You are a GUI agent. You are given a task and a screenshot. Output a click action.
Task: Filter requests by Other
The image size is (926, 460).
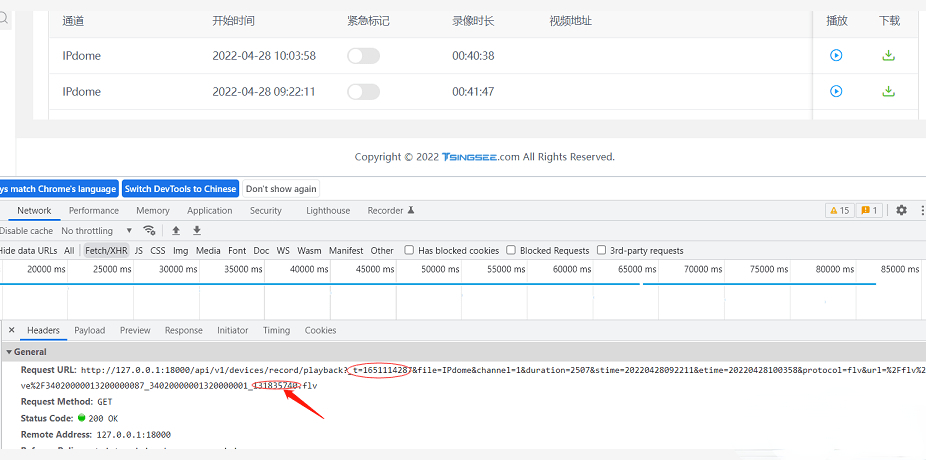click(x=382, y=251)
